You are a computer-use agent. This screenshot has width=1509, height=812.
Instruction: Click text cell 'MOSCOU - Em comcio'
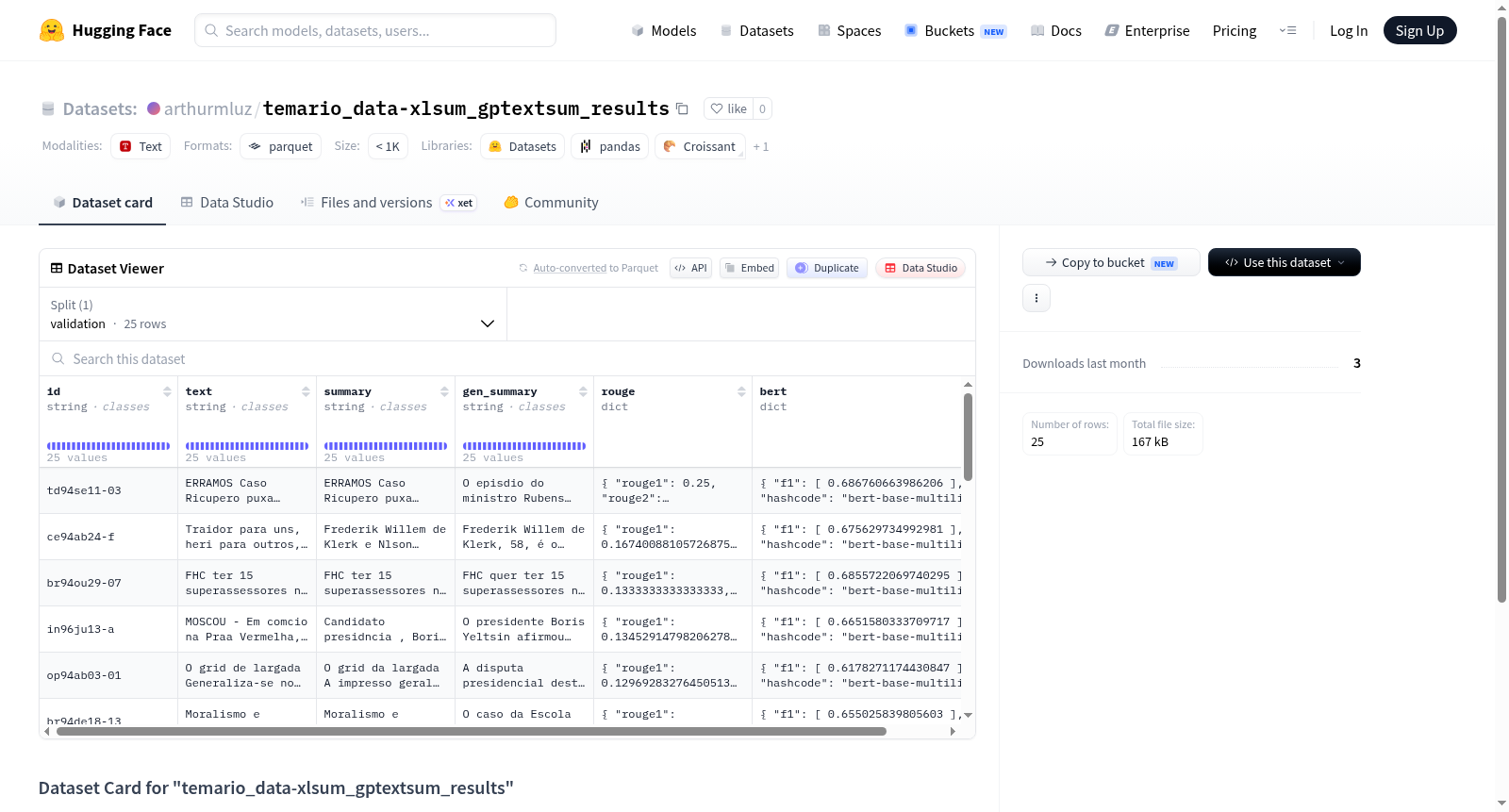tap(247, 629)
